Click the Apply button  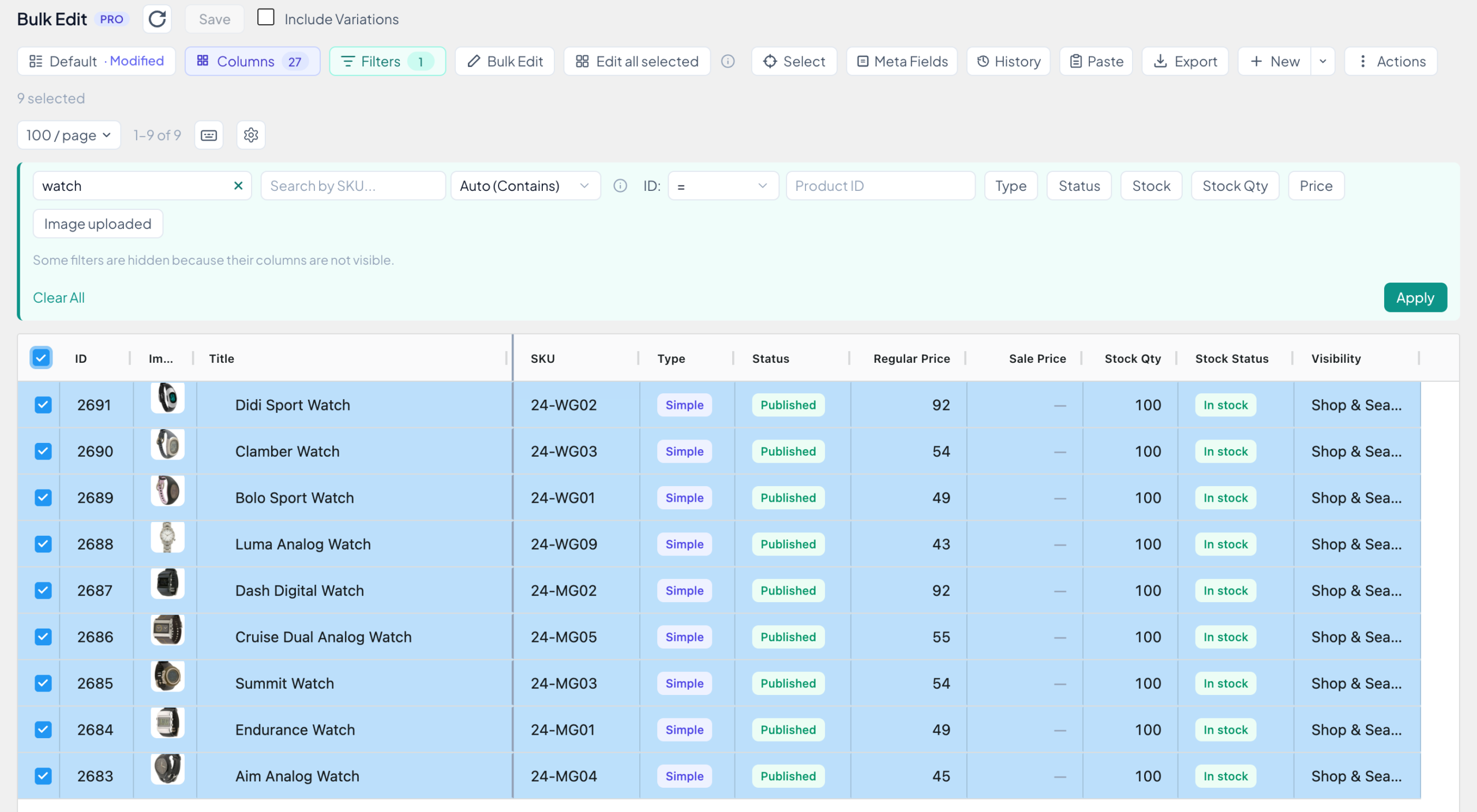(1415, 298)
